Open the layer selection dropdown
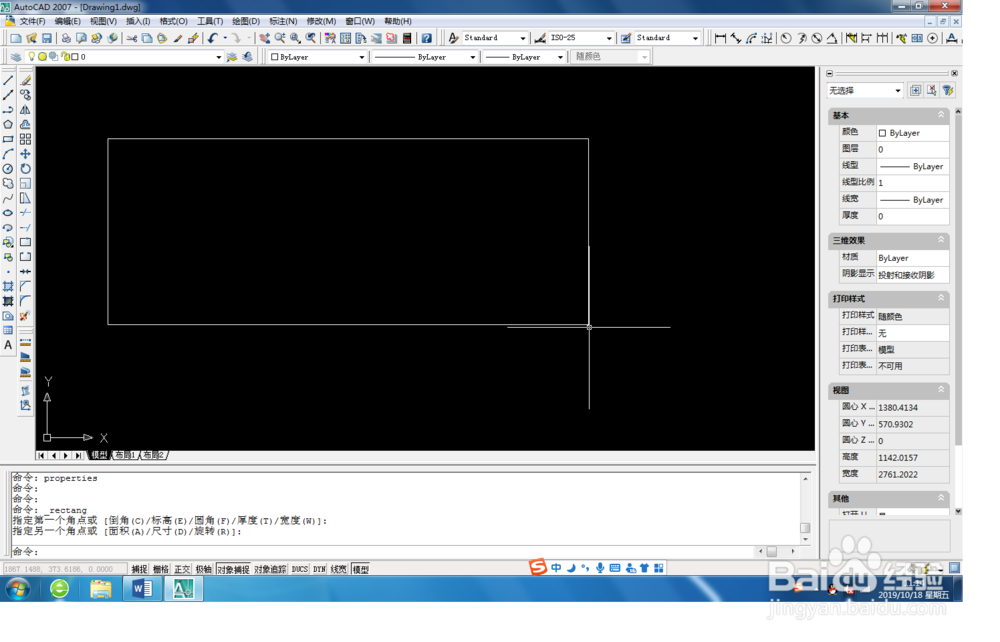The width and height of the screenshot is (1000, 642). pyautogui.click(x=219, y=57)
